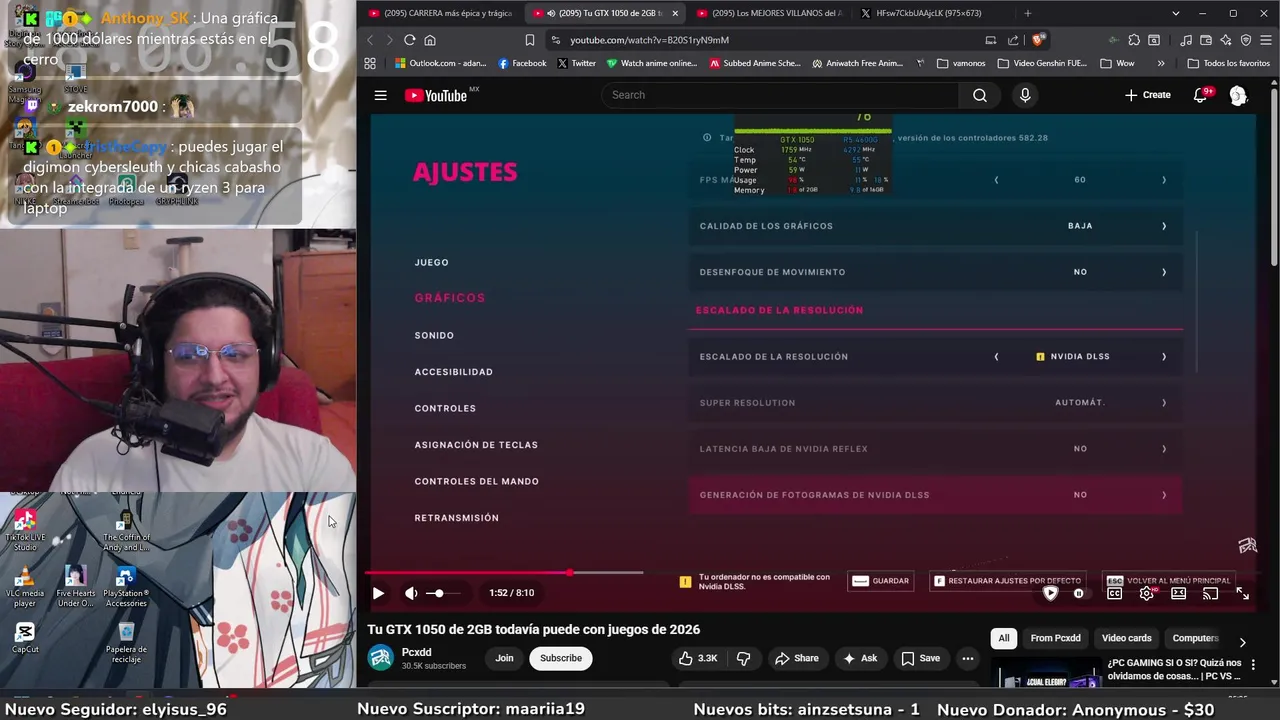Open the YouTube guide hamburger menu
The height and width of the screenshot is (720, 1280).
point(380,95)
